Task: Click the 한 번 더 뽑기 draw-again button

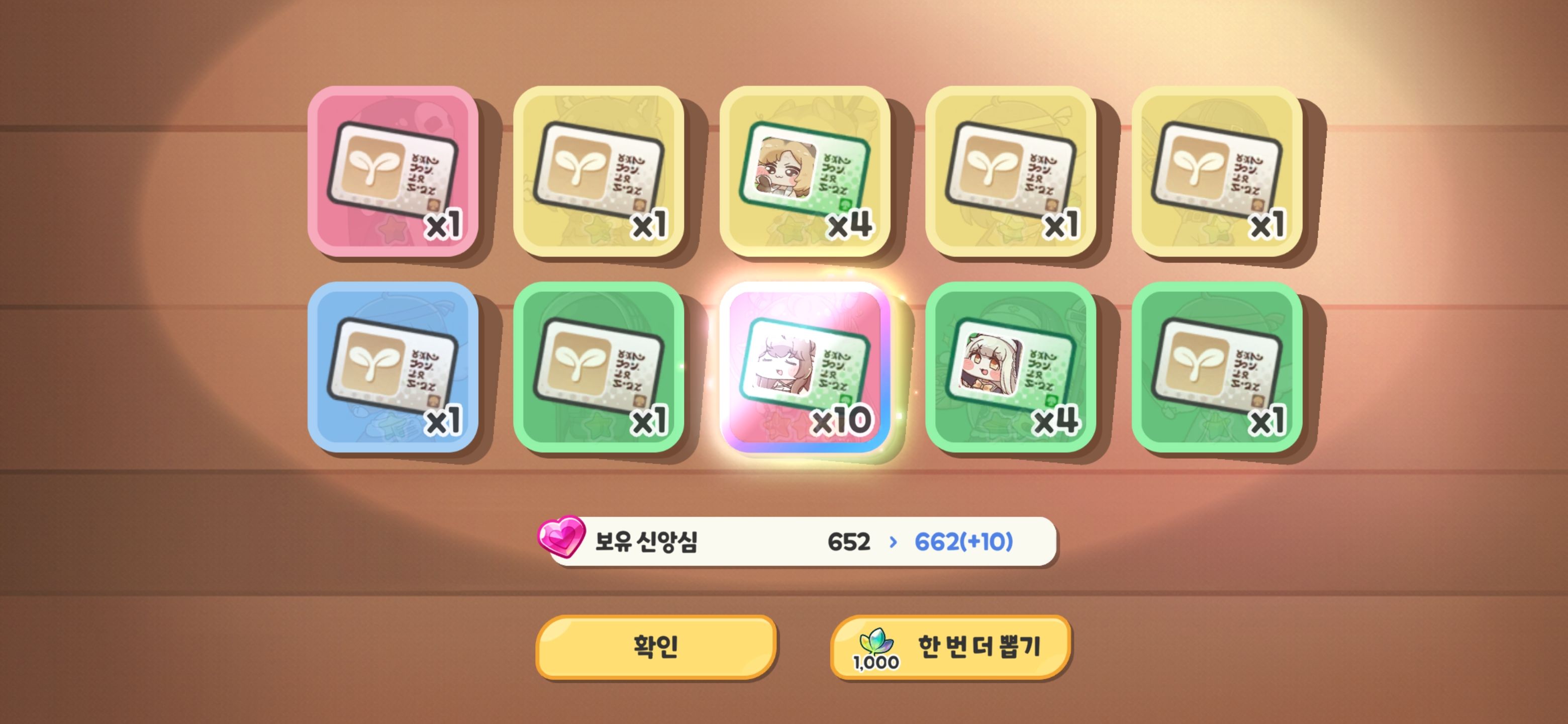Action: tap(949, 647)
